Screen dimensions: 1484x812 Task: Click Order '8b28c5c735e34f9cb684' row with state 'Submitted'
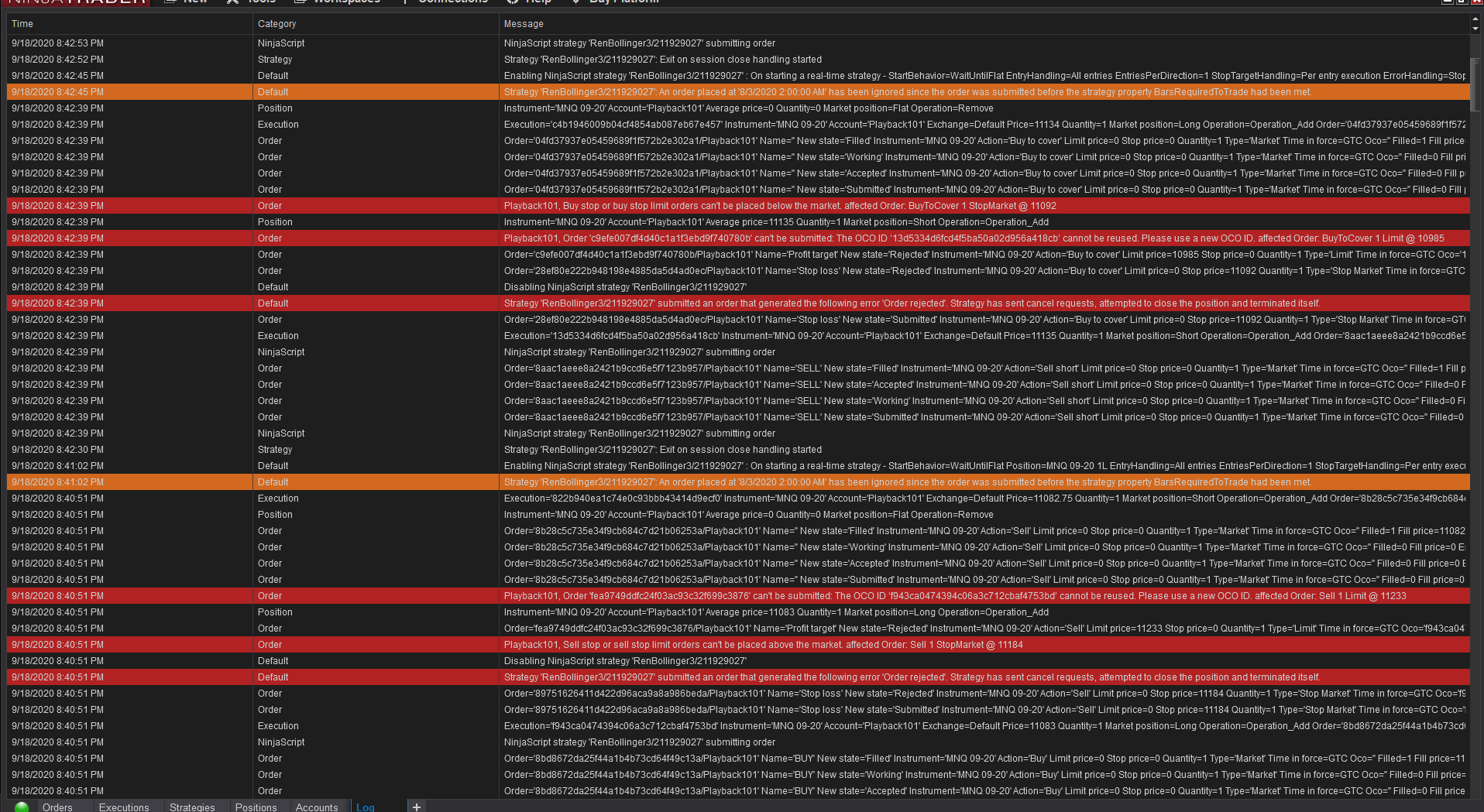point(738,580)
